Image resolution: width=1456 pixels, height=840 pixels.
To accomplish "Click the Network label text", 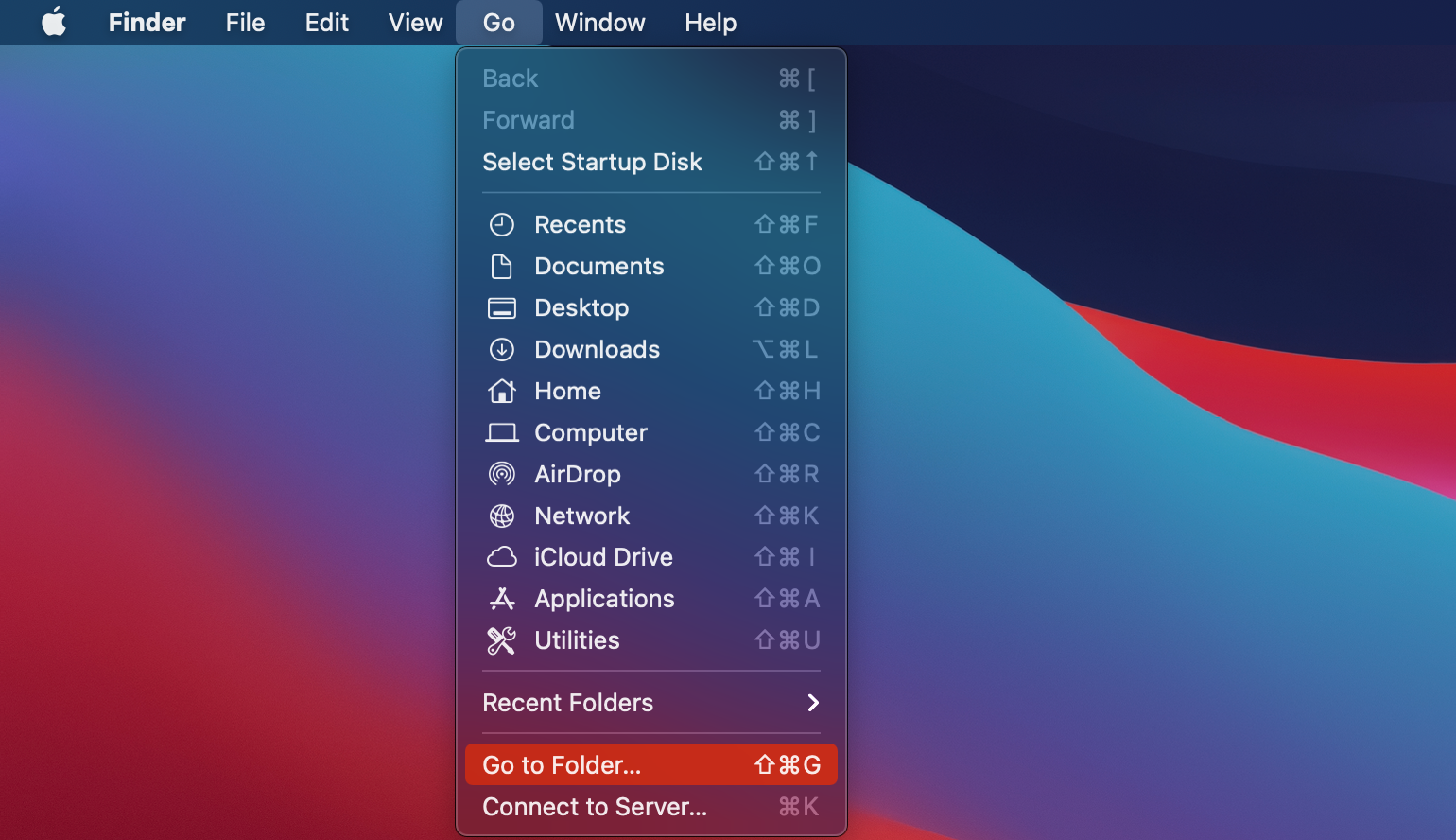I will coord(582,516).
